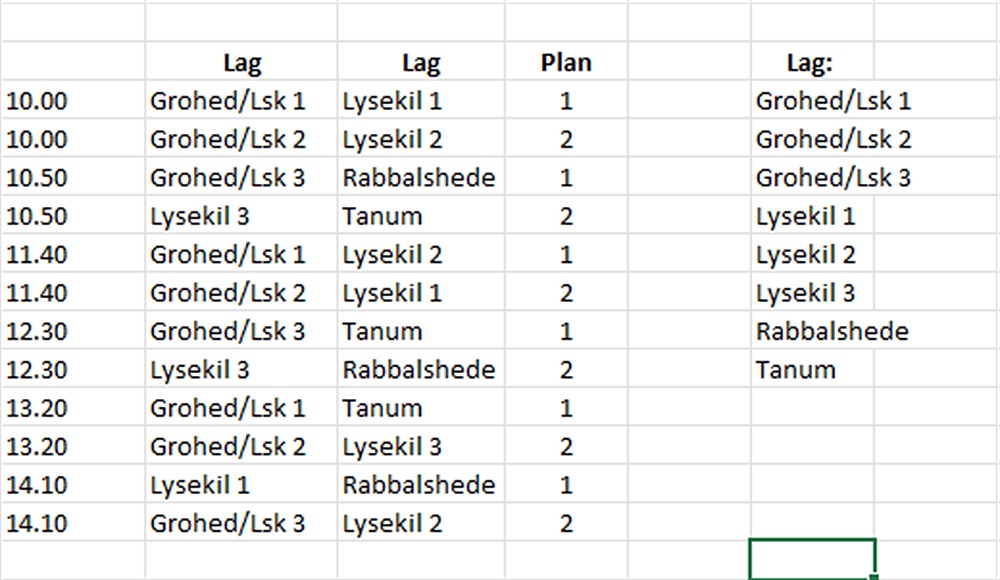Click the 'Grohed/Lsk 3' cell in the last row
The width and height of the screenshot is (1000, 580).
[228, 523]
